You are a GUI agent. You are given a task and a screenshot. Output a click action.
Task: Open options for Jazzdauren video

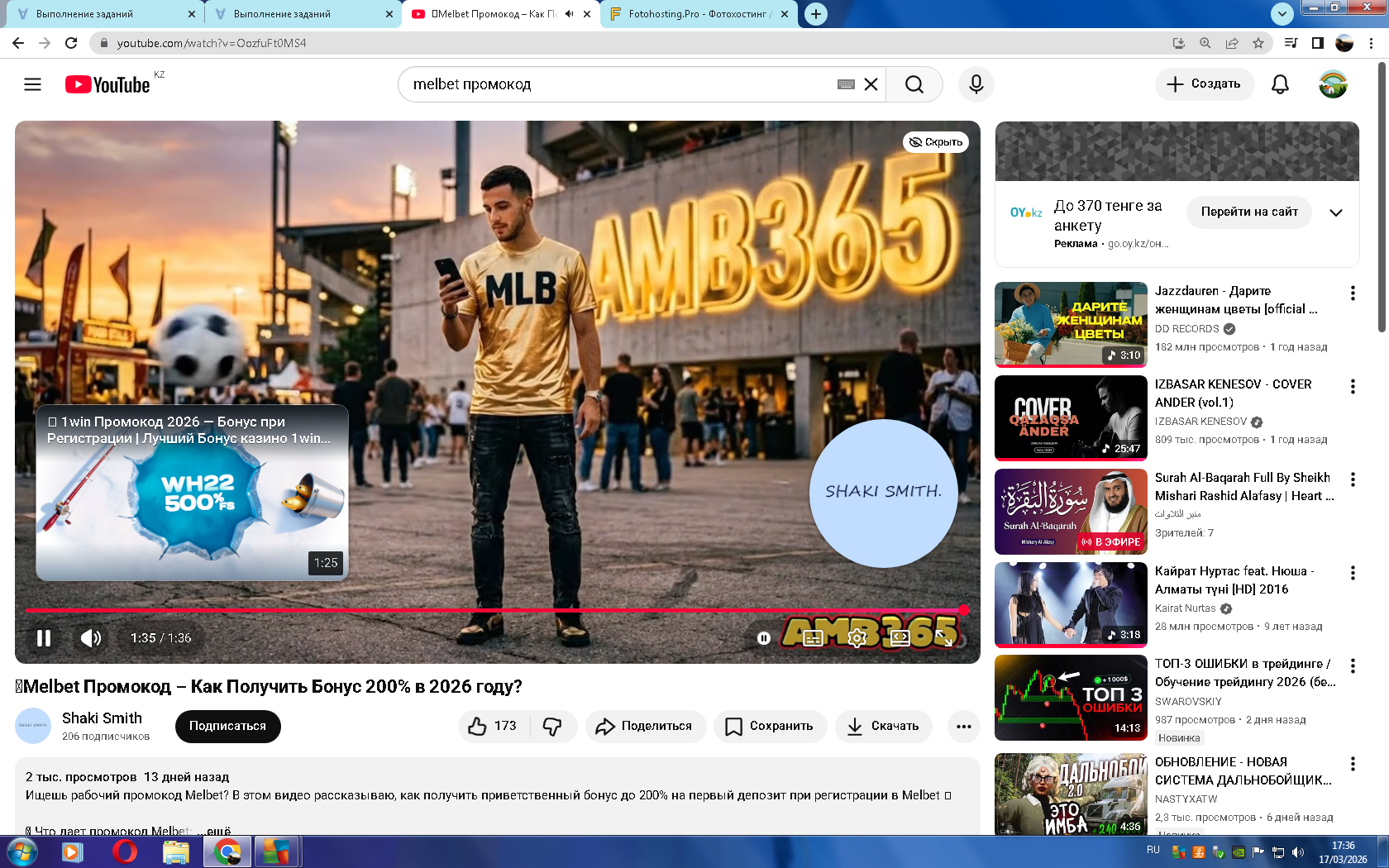1353,293
